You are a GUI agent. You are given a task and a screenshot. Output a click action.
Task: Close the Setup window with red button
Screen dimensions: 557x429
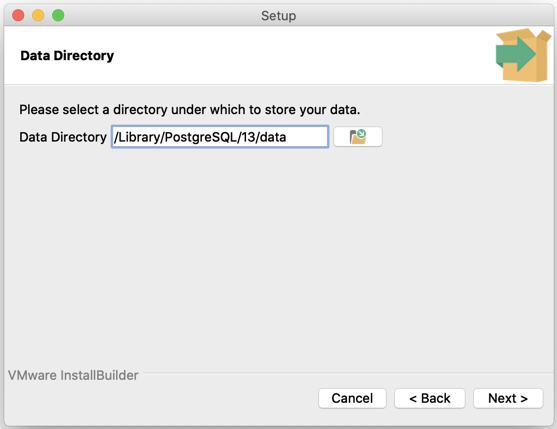[18, 15]
